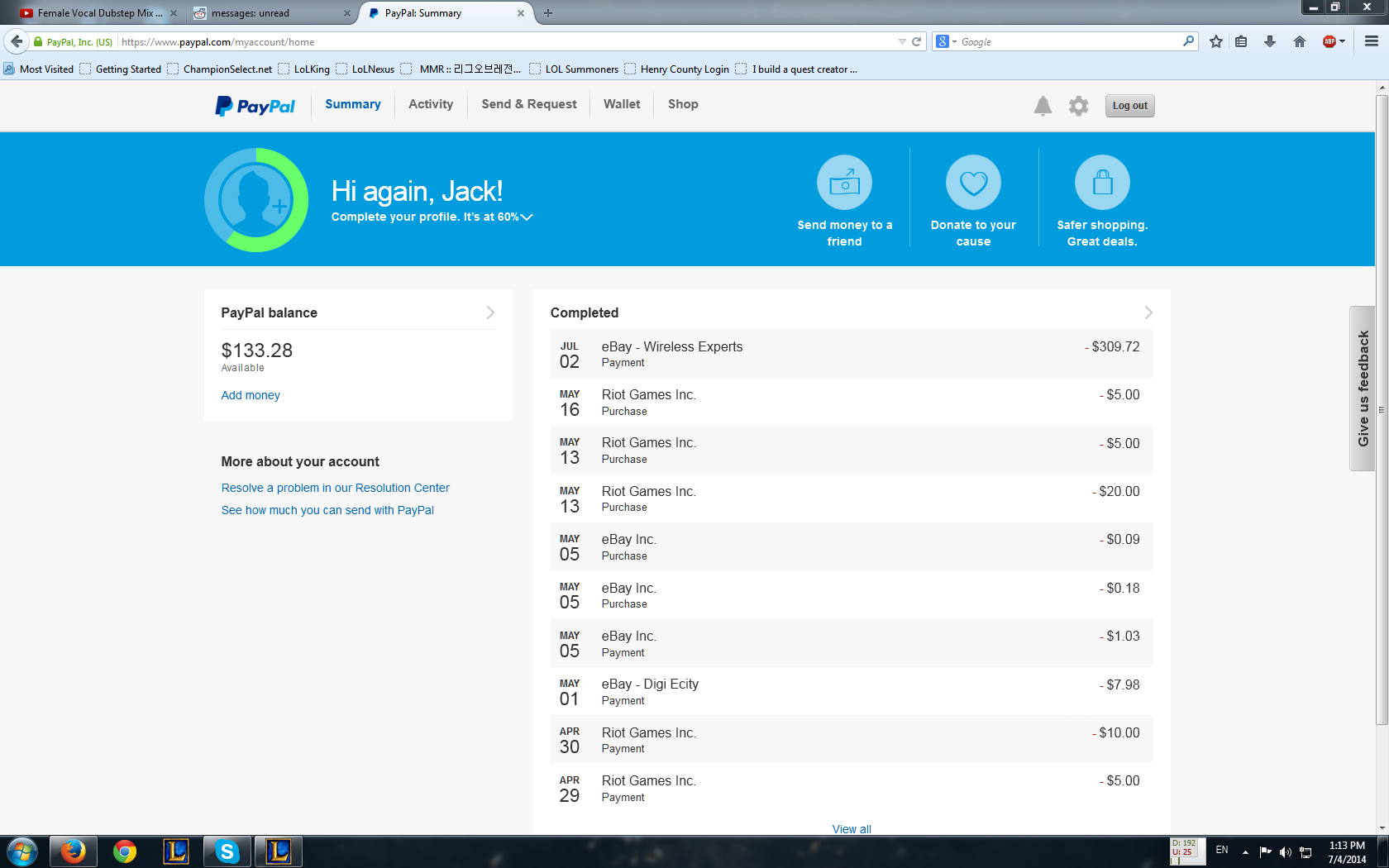Open the May 16 Riot Games purchase

pos(852,402)
